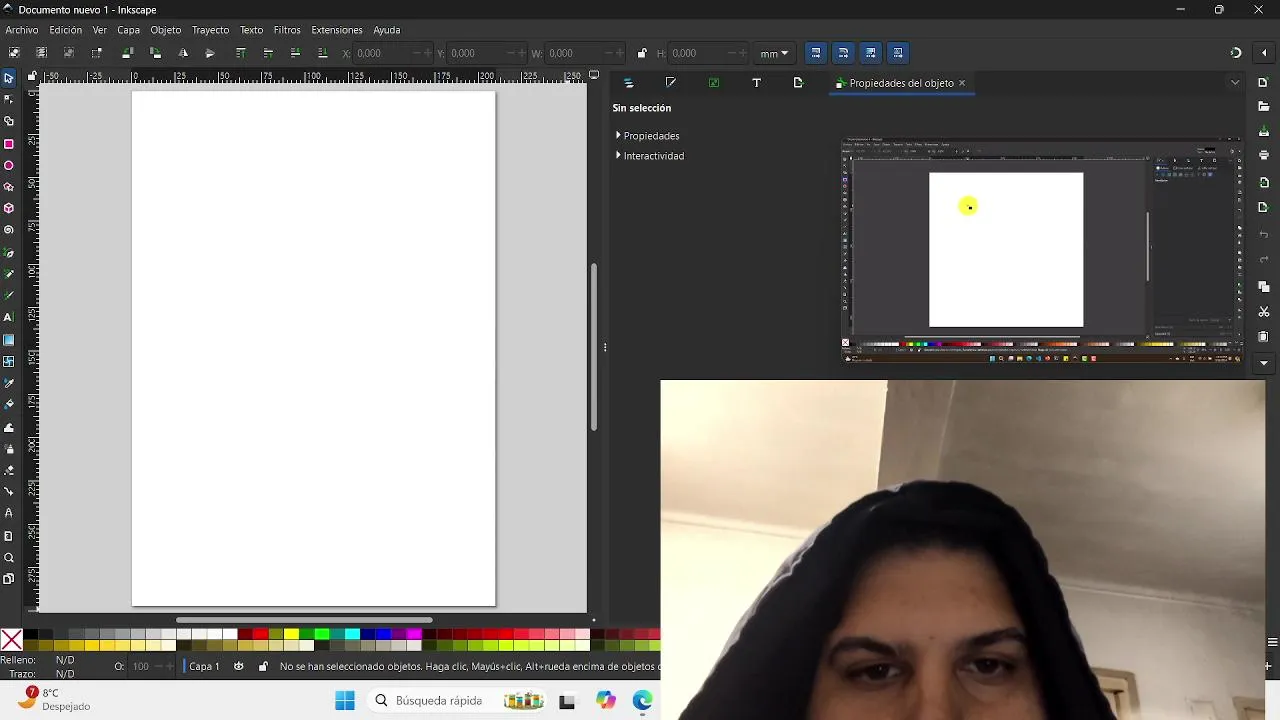This screenshot has width=1280, height=720.
Task: Click the Windows Start button
Action: point(345,701)
